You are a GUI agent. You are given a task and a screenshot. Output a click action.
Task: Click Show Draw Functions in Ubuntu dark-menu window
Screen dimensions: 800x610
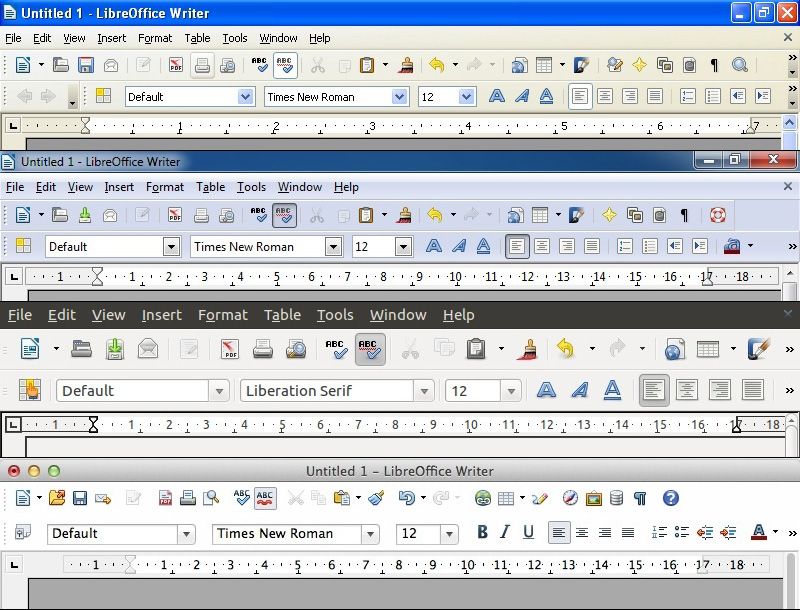click(x=758, y=349)
